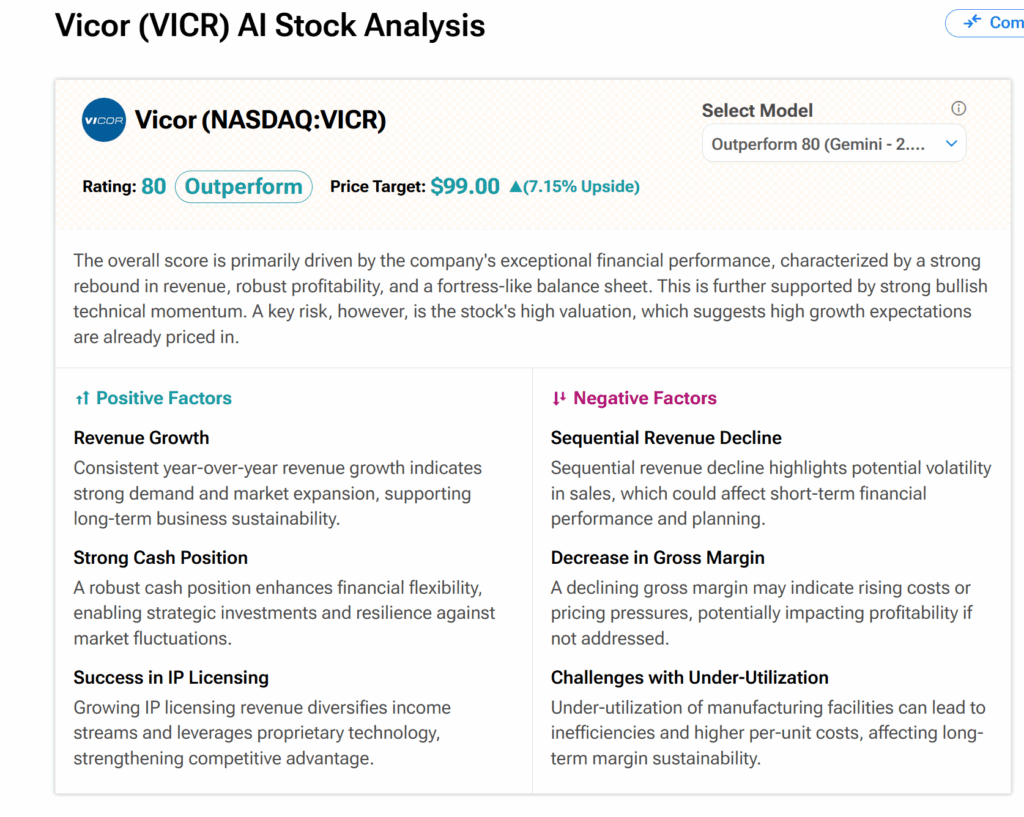The image size is (1024, 817).
Task: Click the $99.00 price target value
Action: pyautogui.click(x=465, y=186)
